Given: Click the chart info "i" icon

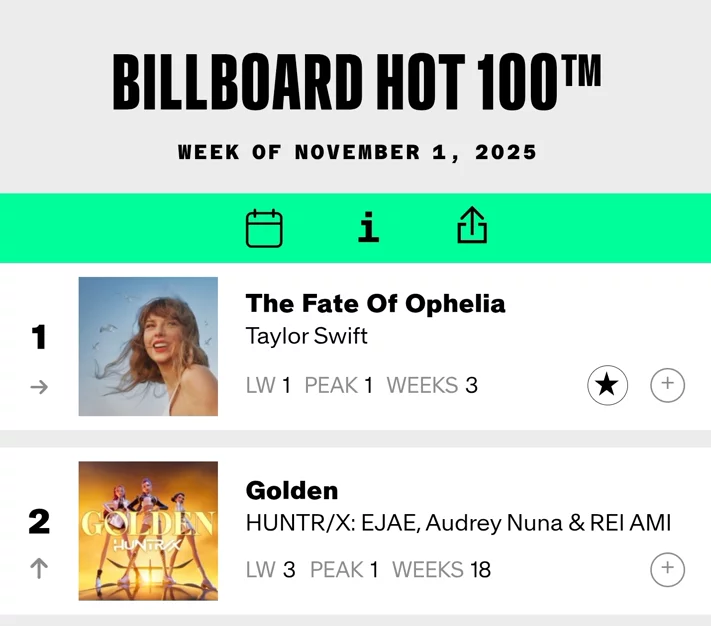Looking at the screenshot, I should (x=368, y=227).
